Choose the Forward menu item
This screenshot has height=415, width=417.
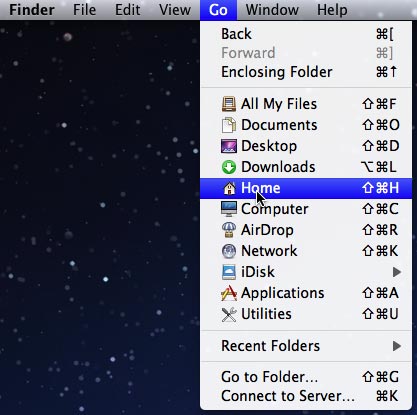click(x=306, y=53)
